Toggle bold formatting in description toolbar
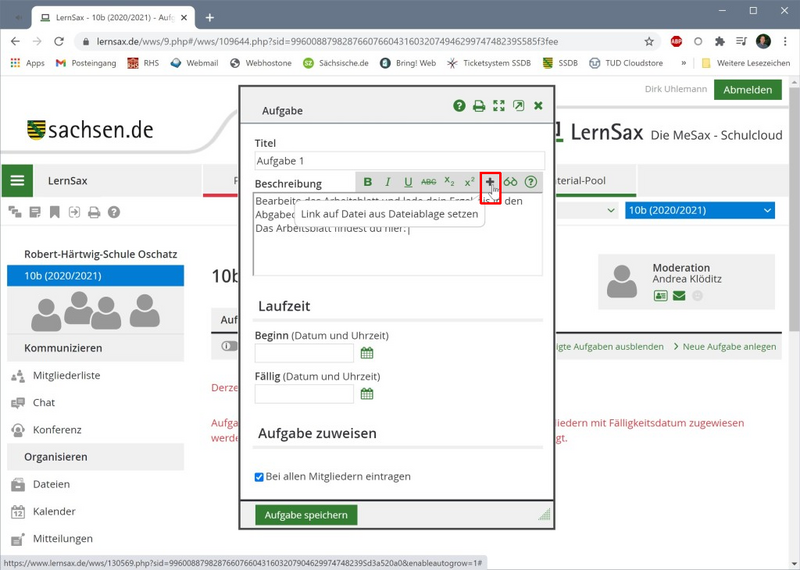 click(368, 182)
